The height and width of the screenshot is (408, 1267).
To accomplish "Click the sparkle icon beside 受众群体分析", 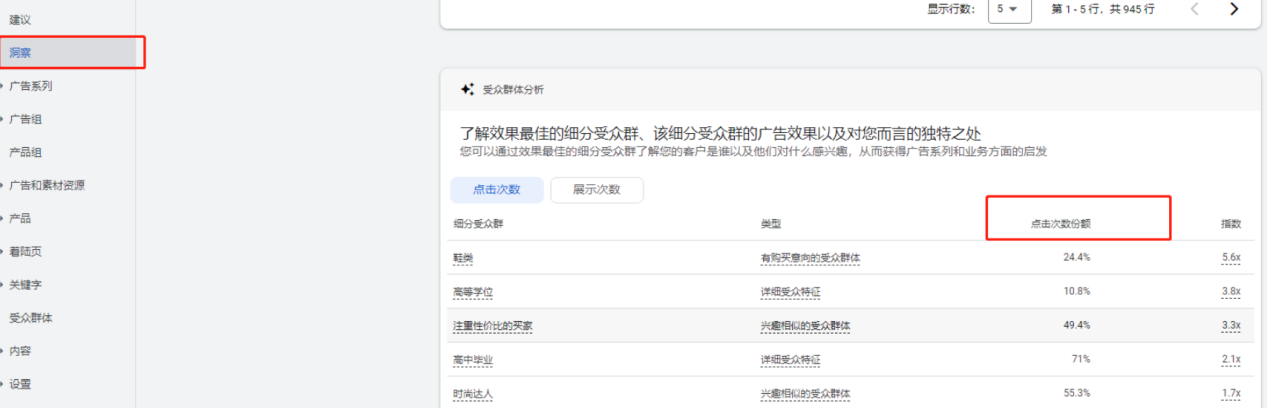I will (x=467, y=89).
